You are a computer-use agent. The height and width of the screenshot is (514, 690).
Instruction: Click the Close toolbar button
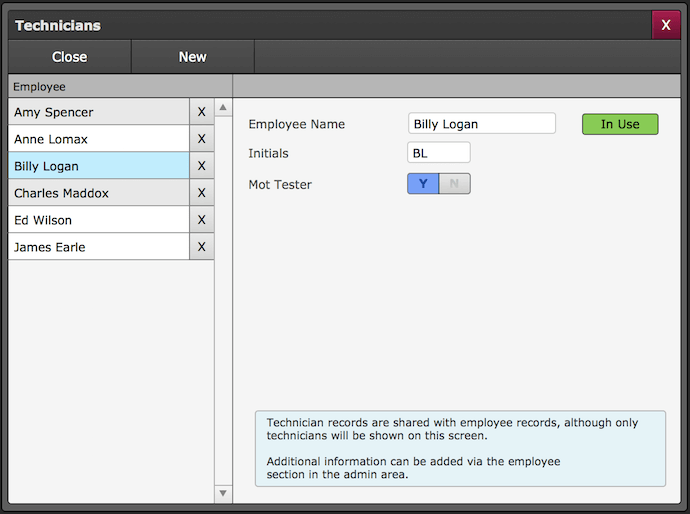click(x=70, y=57)
